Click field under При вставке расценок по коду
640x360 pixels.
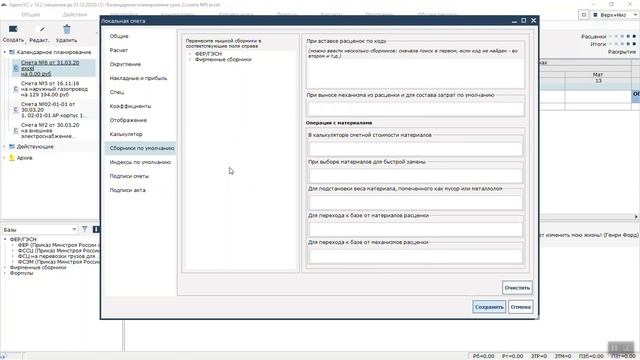tap(416, 73)
